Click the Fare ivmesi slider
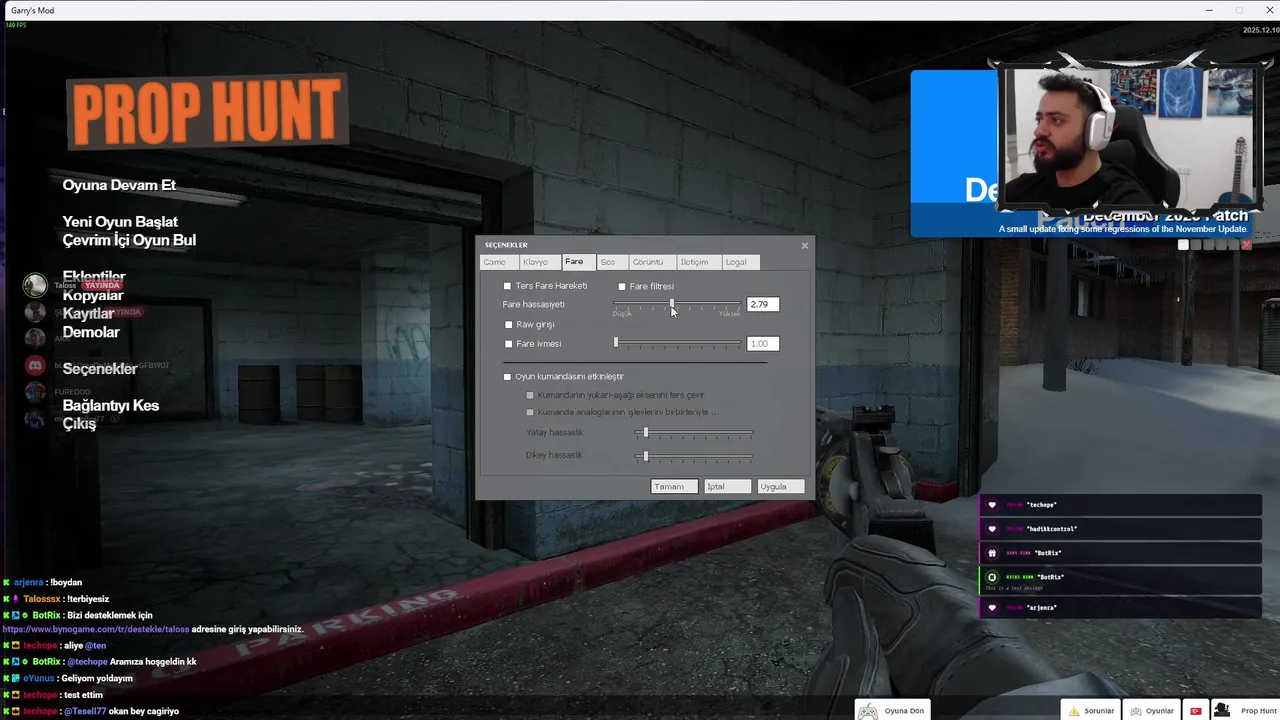This screenshot has height=720, width=1280. coord(678,343)
